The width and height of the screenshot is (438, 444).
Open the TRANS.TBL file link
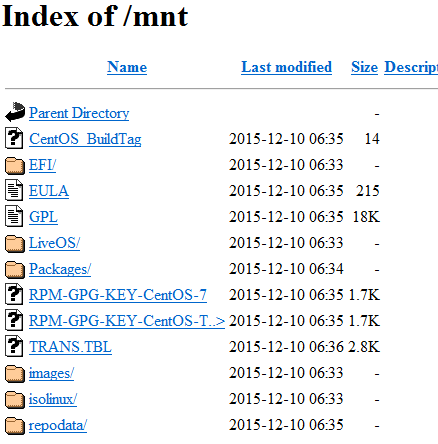pyautogui.click(x=70, y=347)
